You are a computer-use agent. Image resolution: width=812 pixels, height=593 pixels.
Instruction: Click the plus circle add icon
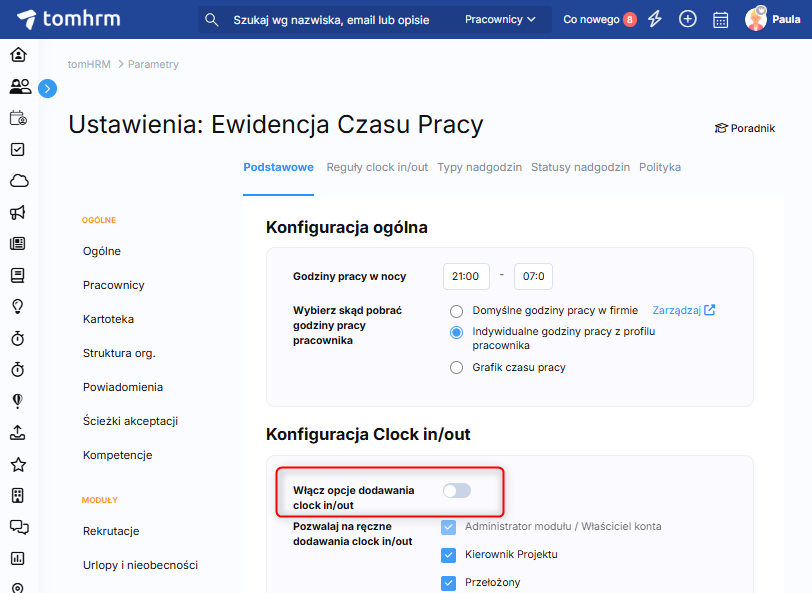[x=687, y=19]
